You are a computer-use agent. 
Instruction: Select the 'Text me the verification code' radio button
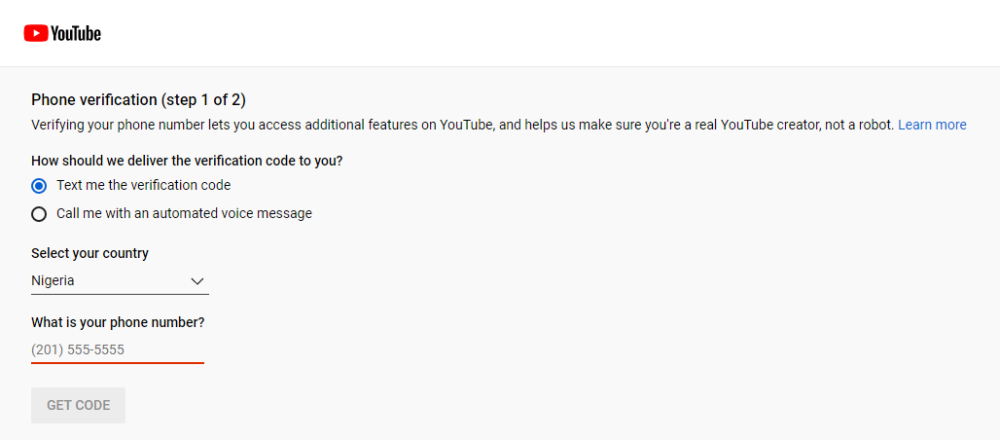tap(39, 185)
